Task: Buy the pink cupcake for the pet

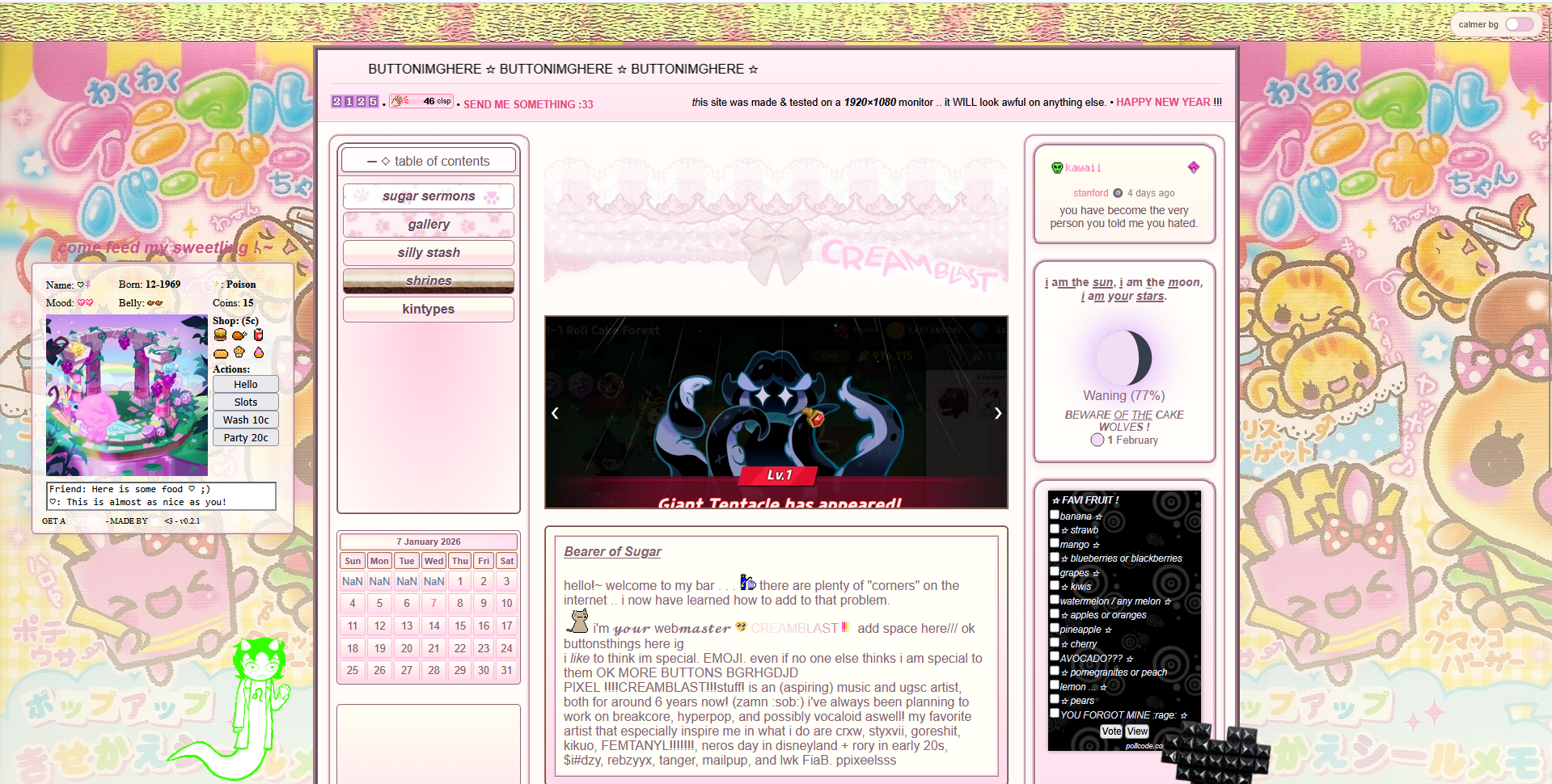Action: tap(259, 352)
